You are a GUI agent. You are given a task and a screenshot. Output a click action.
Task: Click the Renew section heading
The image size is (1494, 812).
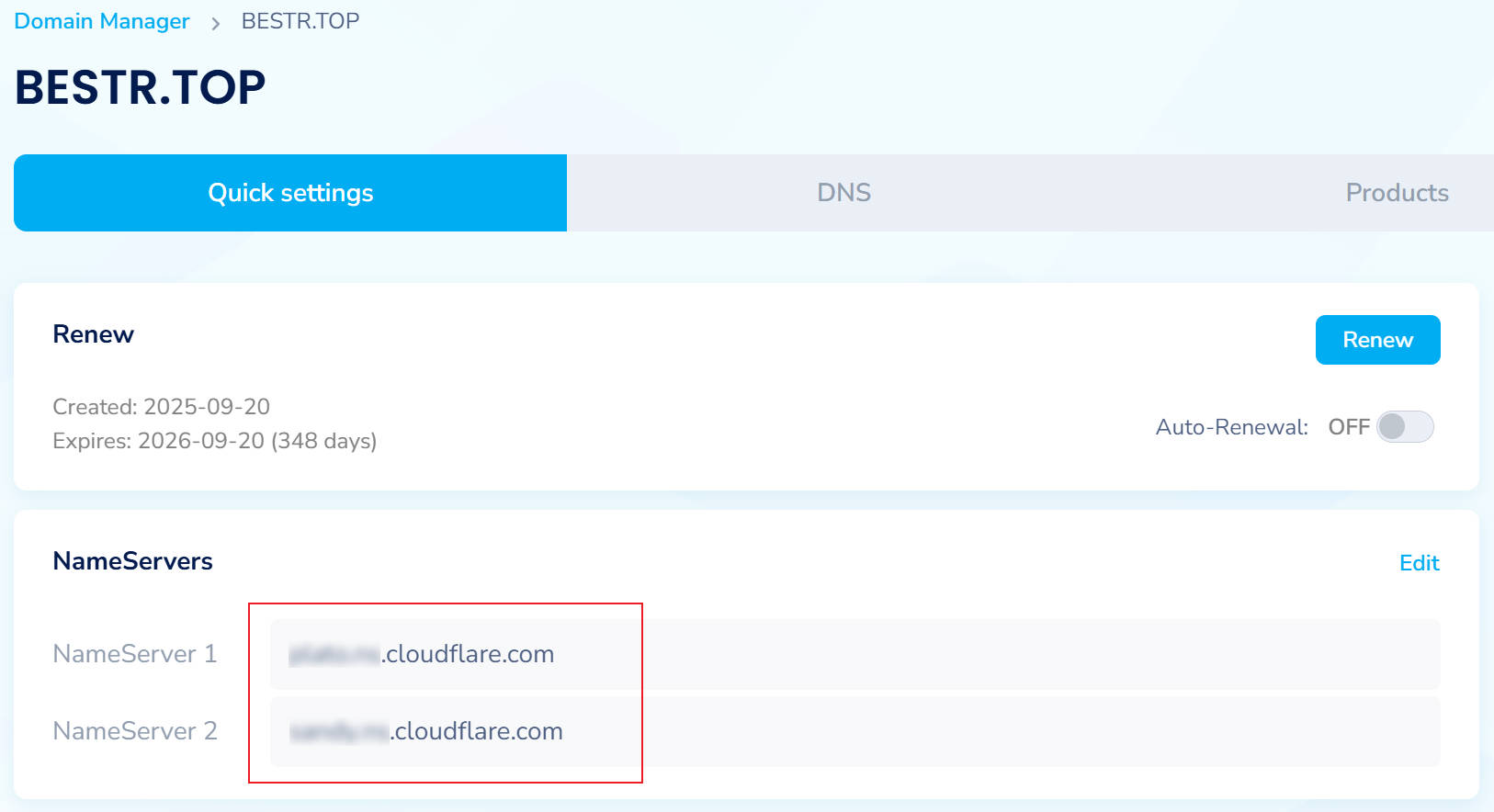click(x=94, y=334)
